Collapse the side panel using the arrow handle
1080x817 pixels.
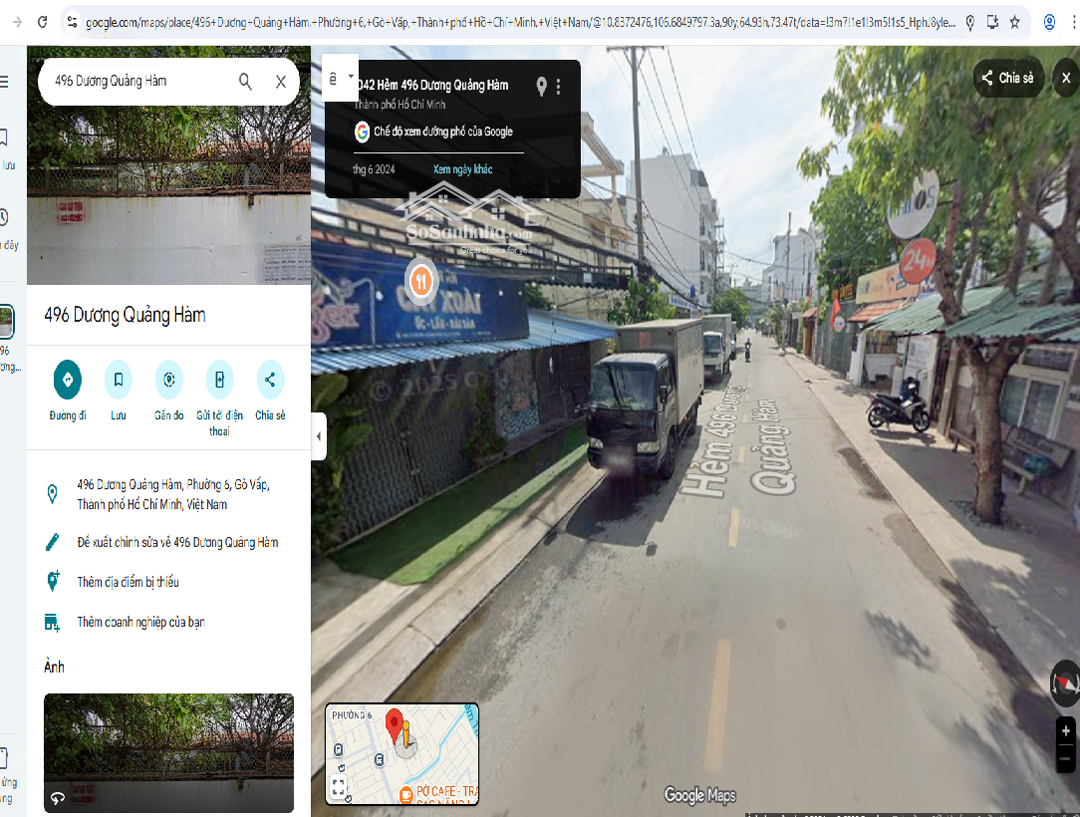click(319, 436)
